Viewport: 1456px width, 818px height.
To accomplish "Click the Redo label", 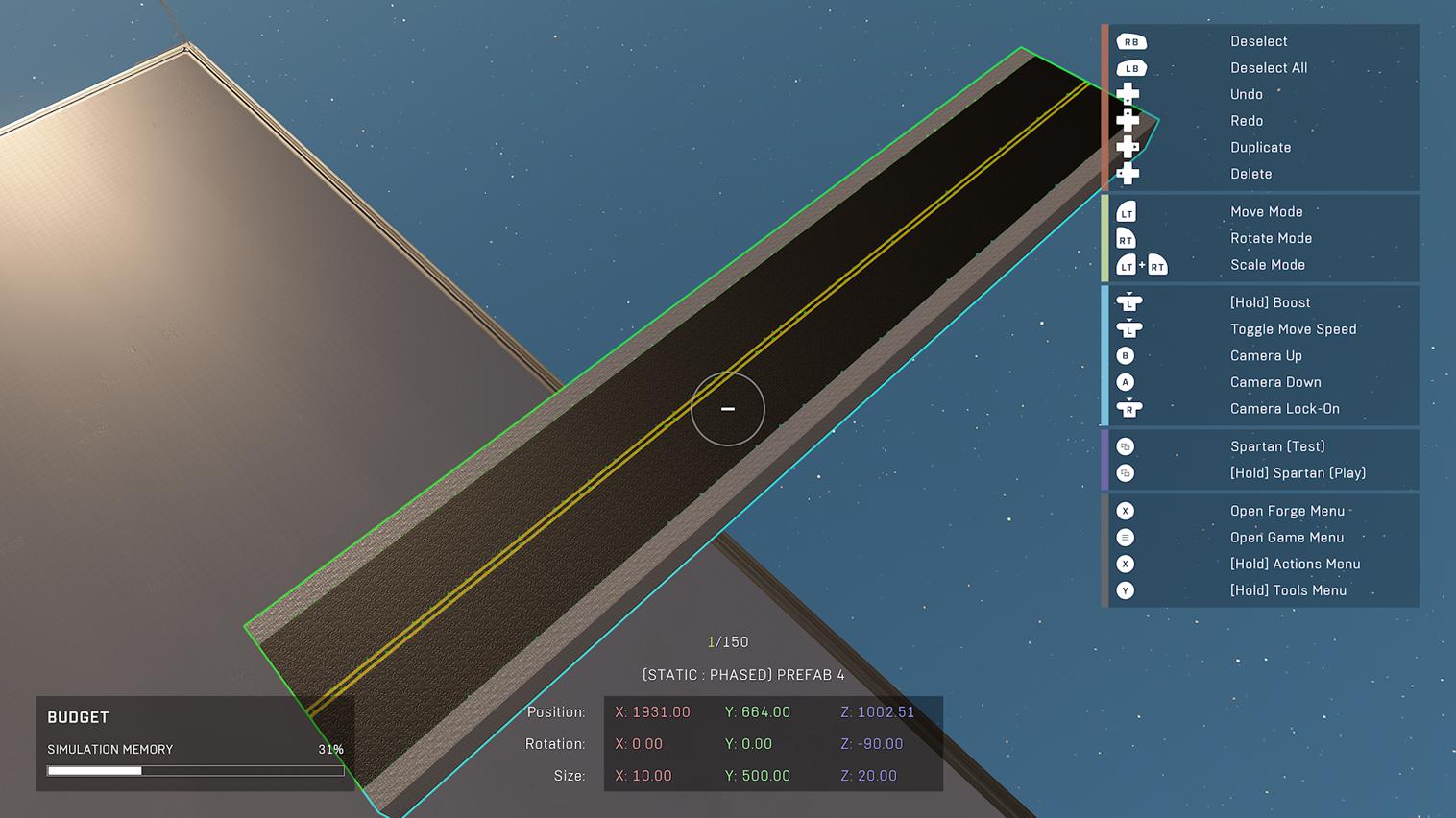I will click(x=1247, y=121).
